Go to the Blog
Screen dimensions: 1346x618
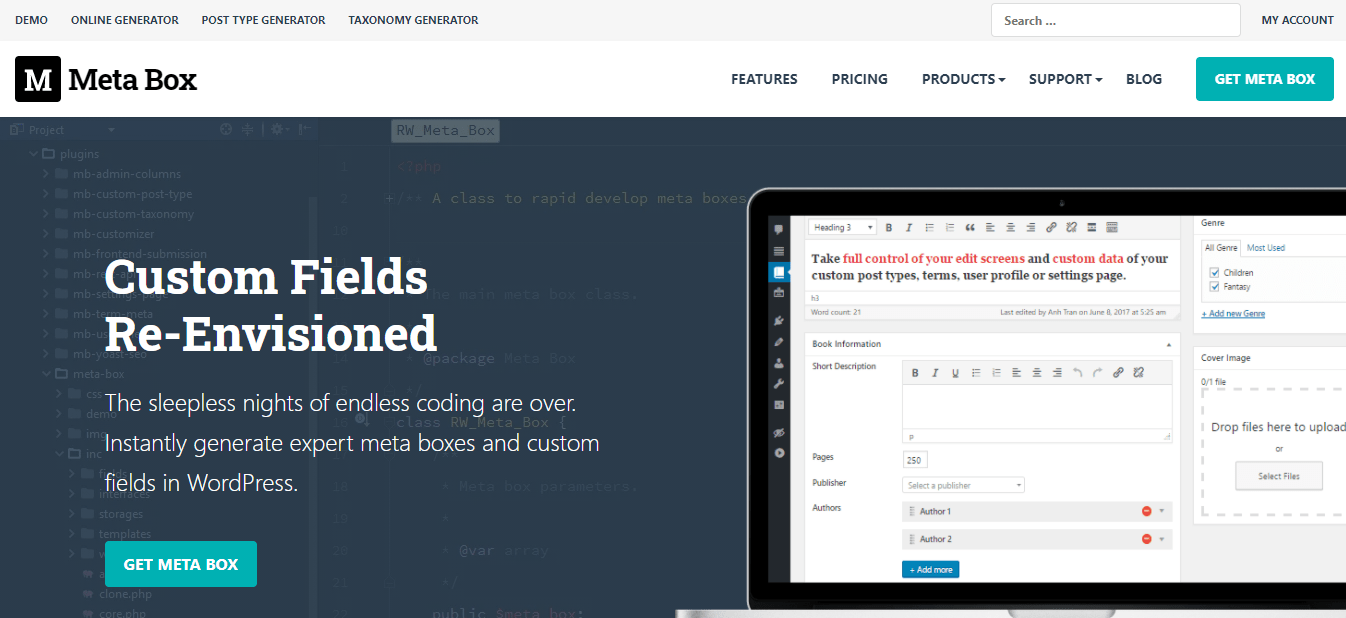pyautogui.click(x=1144, y=79)
